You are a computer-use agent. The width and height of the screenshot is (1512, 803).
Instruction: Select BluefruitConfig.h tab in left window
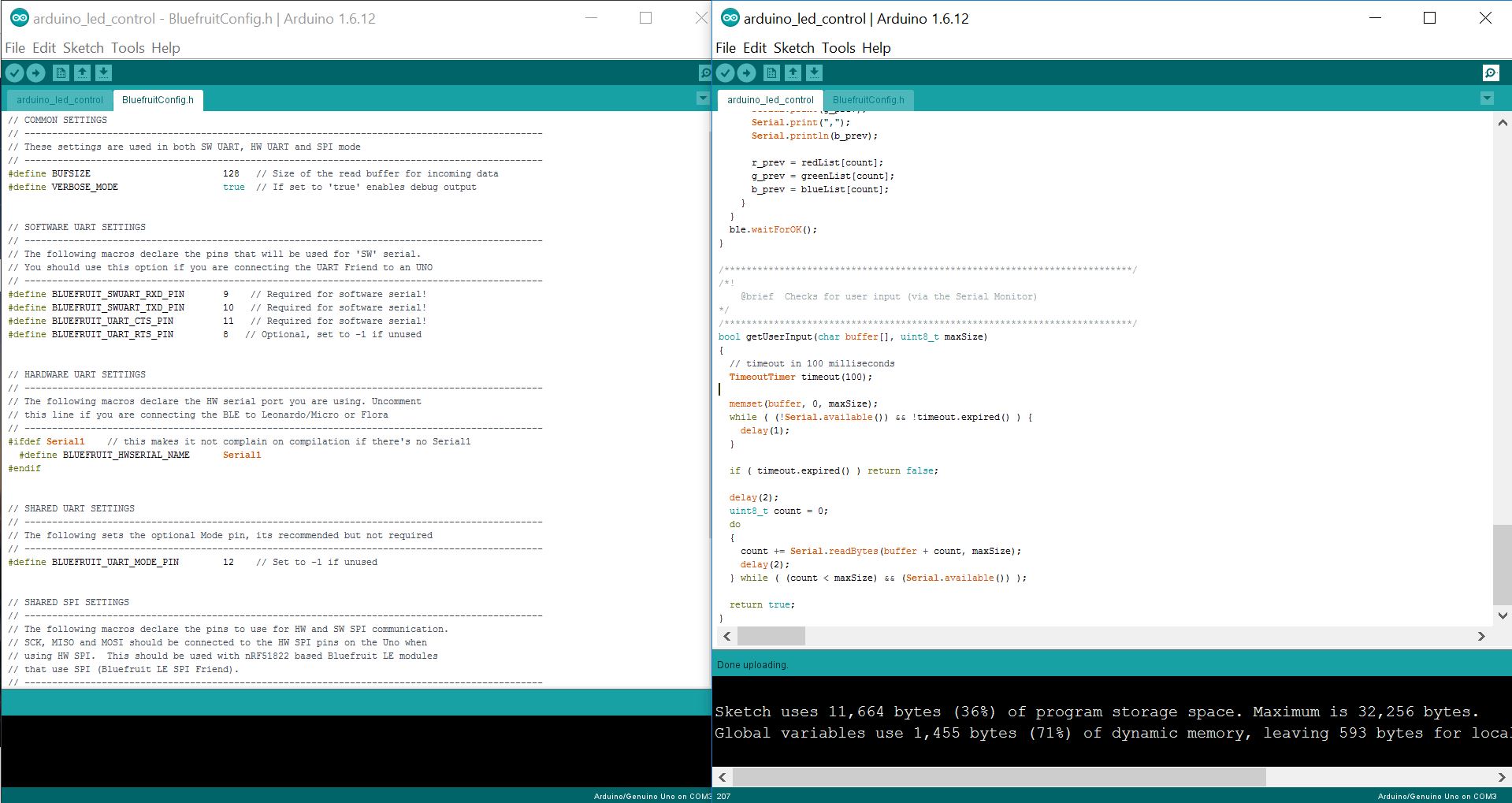(x=158, y=100)
